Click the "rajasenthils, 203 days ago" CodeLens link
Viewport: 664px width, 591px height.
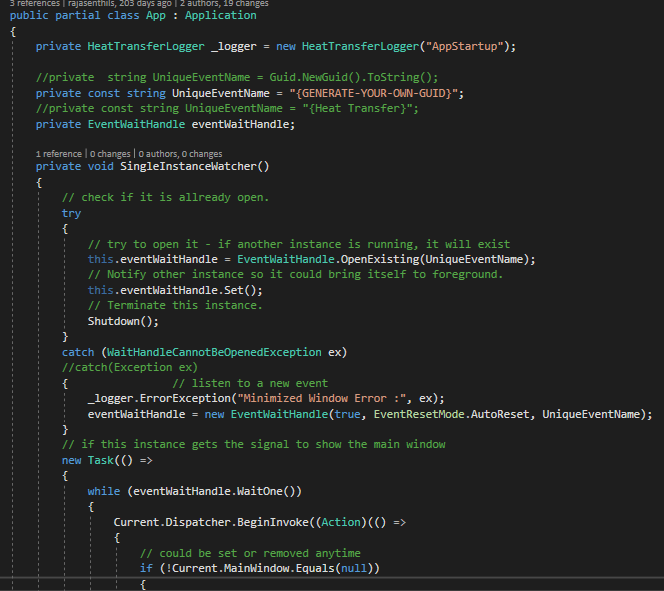click(x=120, y=3)
